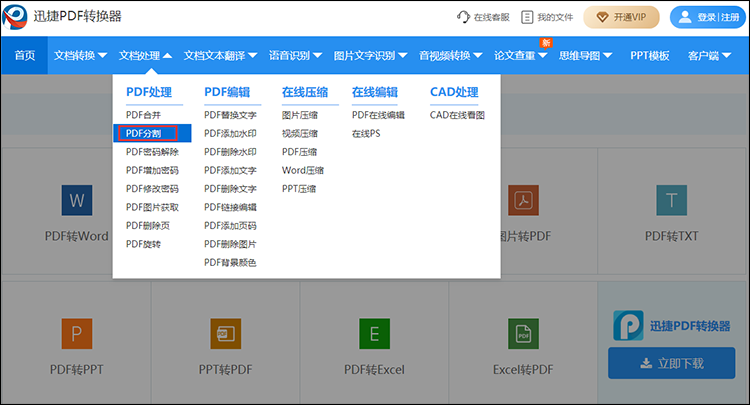Open Word压缩 menu item
The width and height of the screenshot is (750, 405).
303,170
